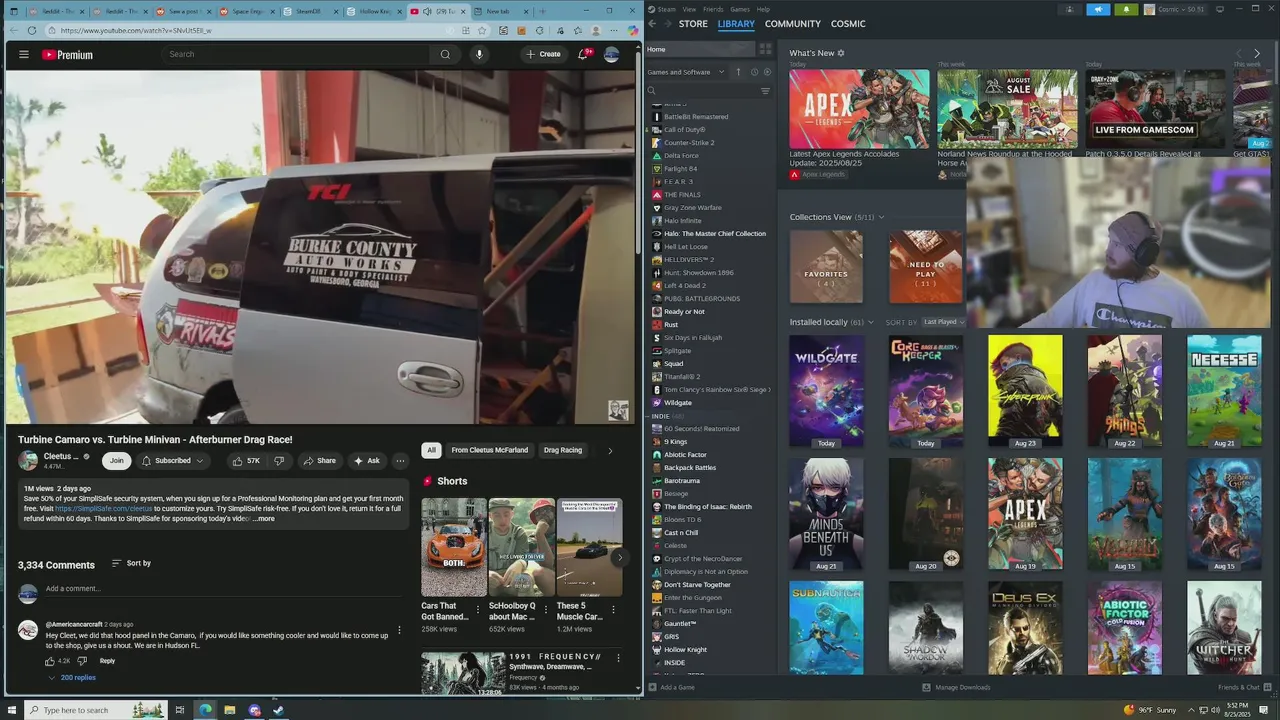Screen dimensions: 1280x720
Task: Open Windows Task View button
Action: coord(180,710)
